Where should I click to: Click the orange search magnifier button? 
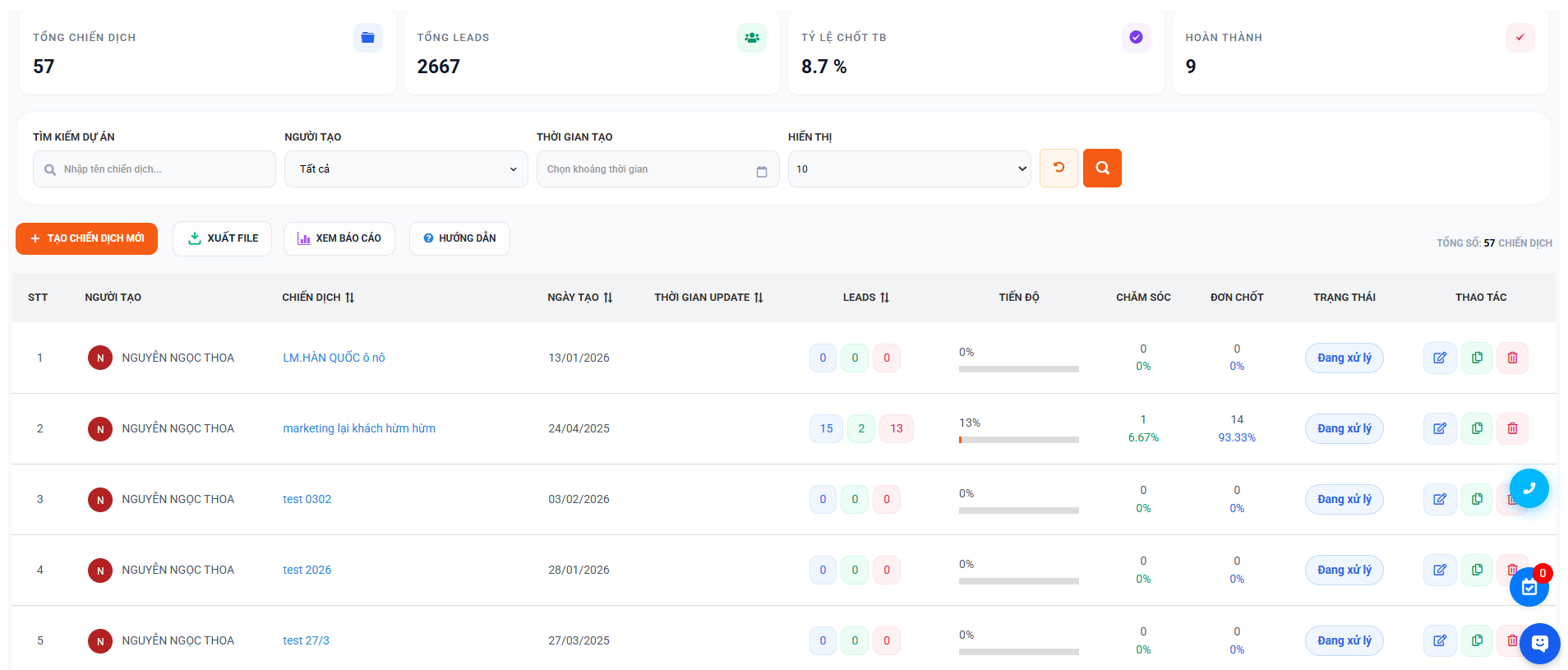tap(1101, 168)
